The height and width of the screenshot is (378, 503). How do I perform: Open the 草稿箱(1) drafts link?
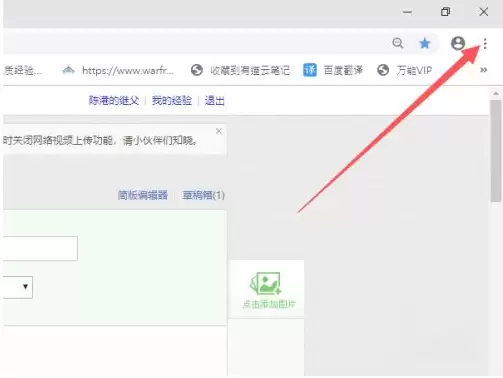click(204, 195)
